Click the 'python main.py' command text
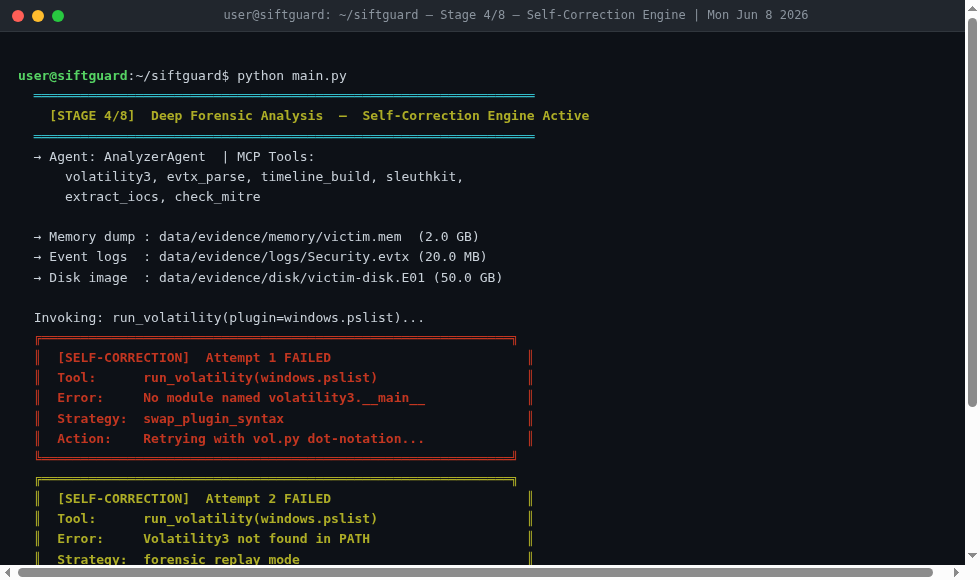This screenshot has width=980, height=580. [292, 76]
